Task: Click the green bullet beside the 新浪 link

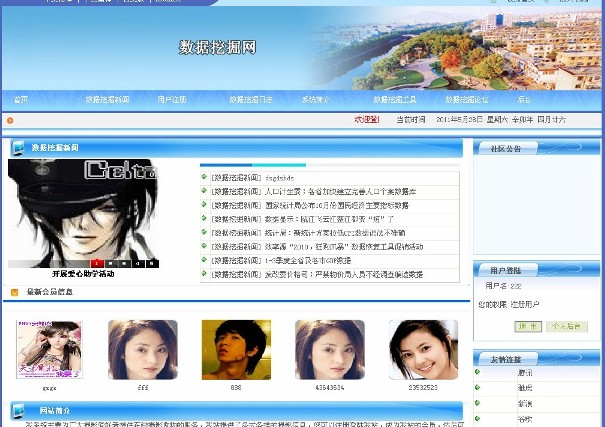Action: coord(478,404)
